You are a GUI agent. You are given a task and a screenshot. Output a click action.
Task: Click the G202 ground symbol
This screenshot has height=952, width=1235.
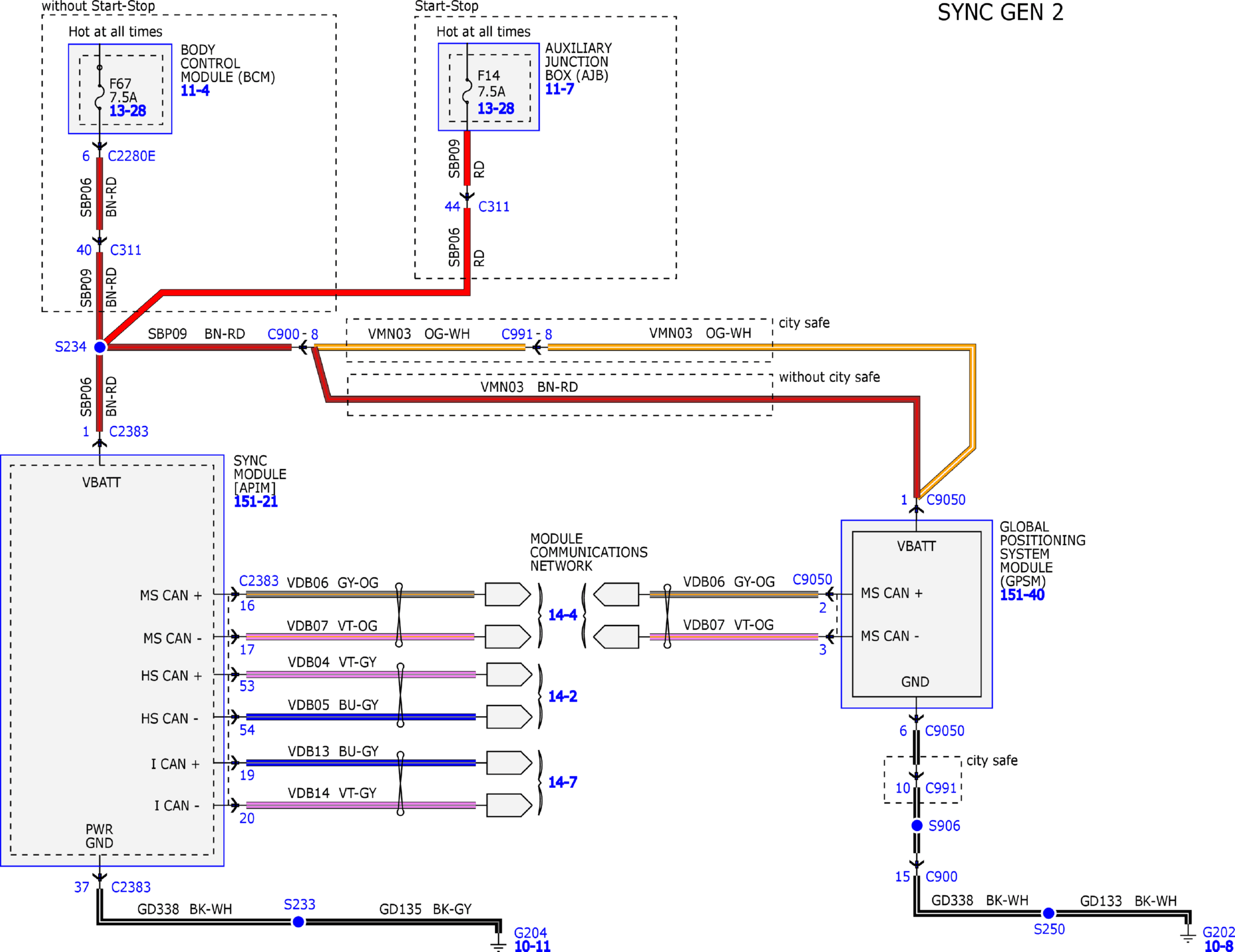tap(1187, 938)
